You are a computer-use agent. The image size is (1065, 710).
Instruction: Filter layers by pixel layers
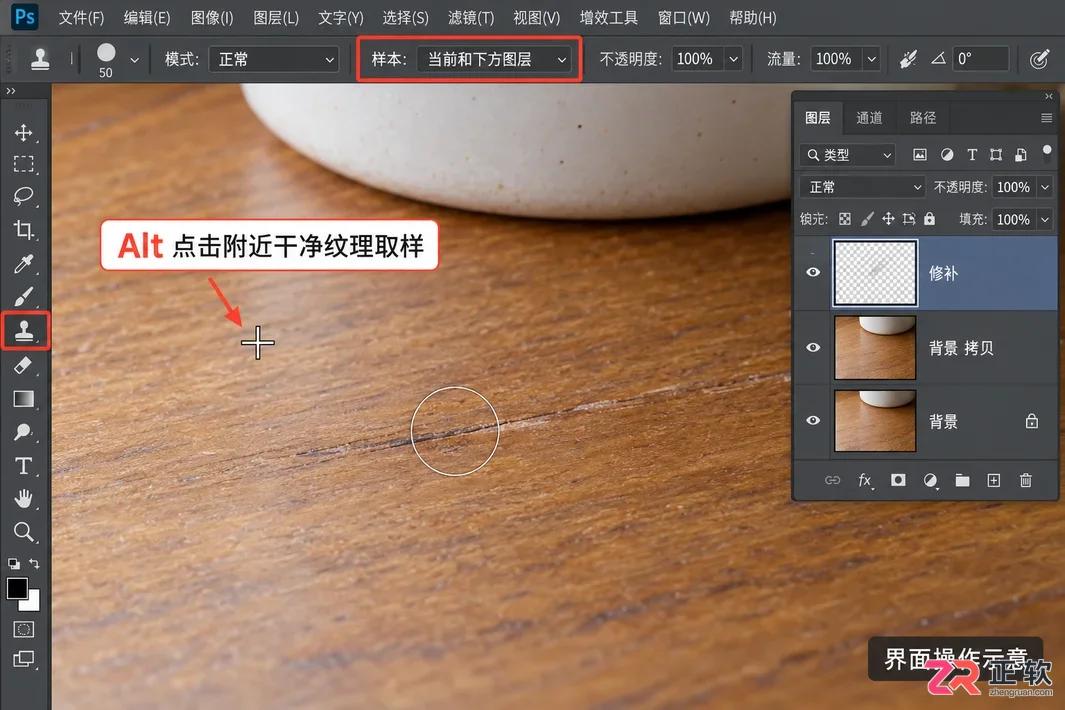click(920, 155)
